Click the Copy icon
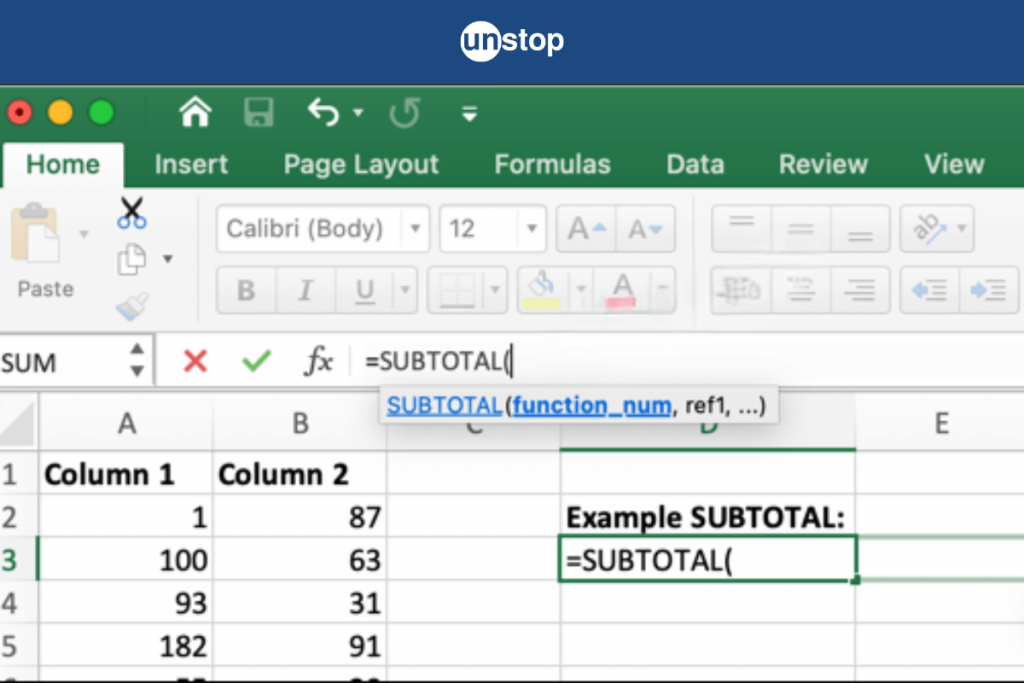1024x683 pixels. (x=133, y=259)
